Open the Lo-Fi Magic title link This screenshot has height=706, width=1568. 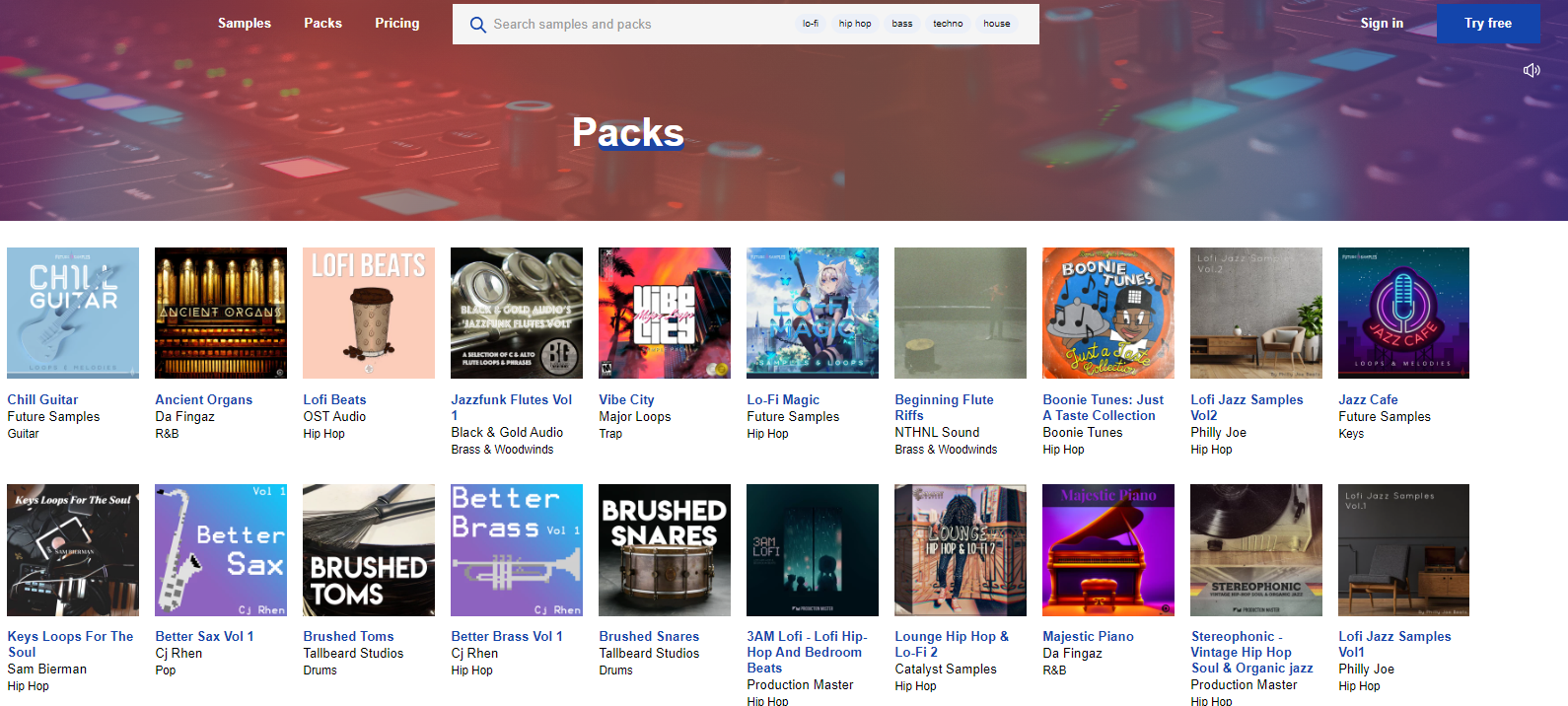click(783, 399)
